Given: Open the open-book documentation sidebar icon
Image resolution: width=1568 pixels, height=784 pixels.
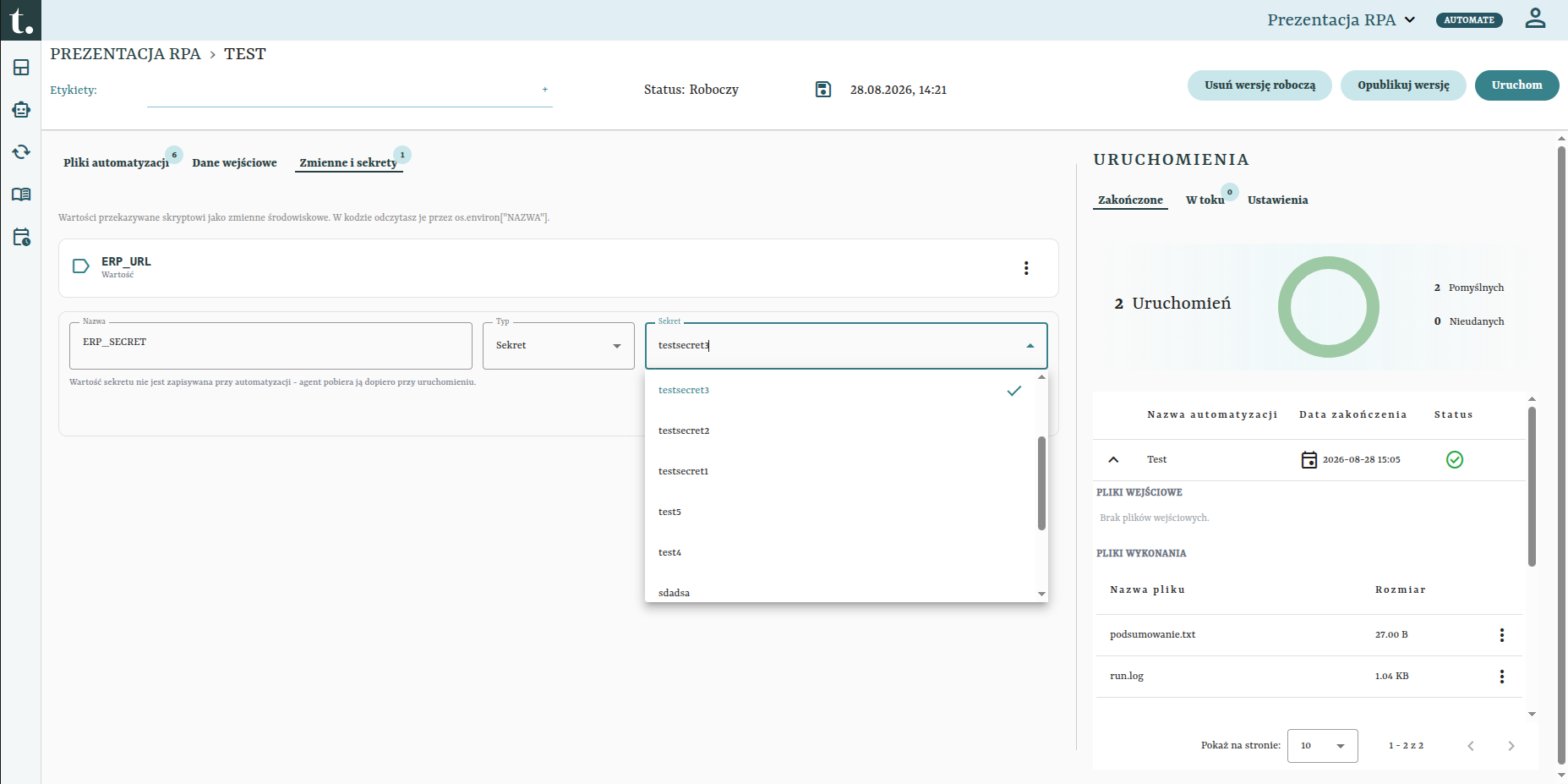Looking at the screenshot, I should [21, 195].
